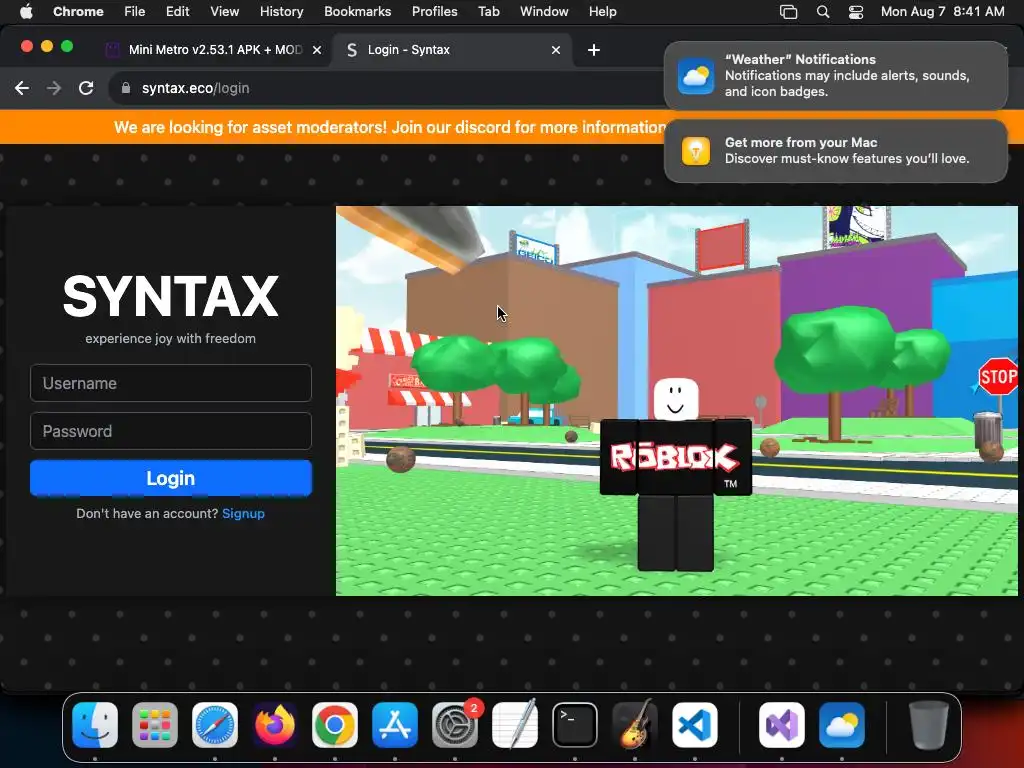Open the App Store dock icon
1024x768 pixels.
tap(395, 725)
